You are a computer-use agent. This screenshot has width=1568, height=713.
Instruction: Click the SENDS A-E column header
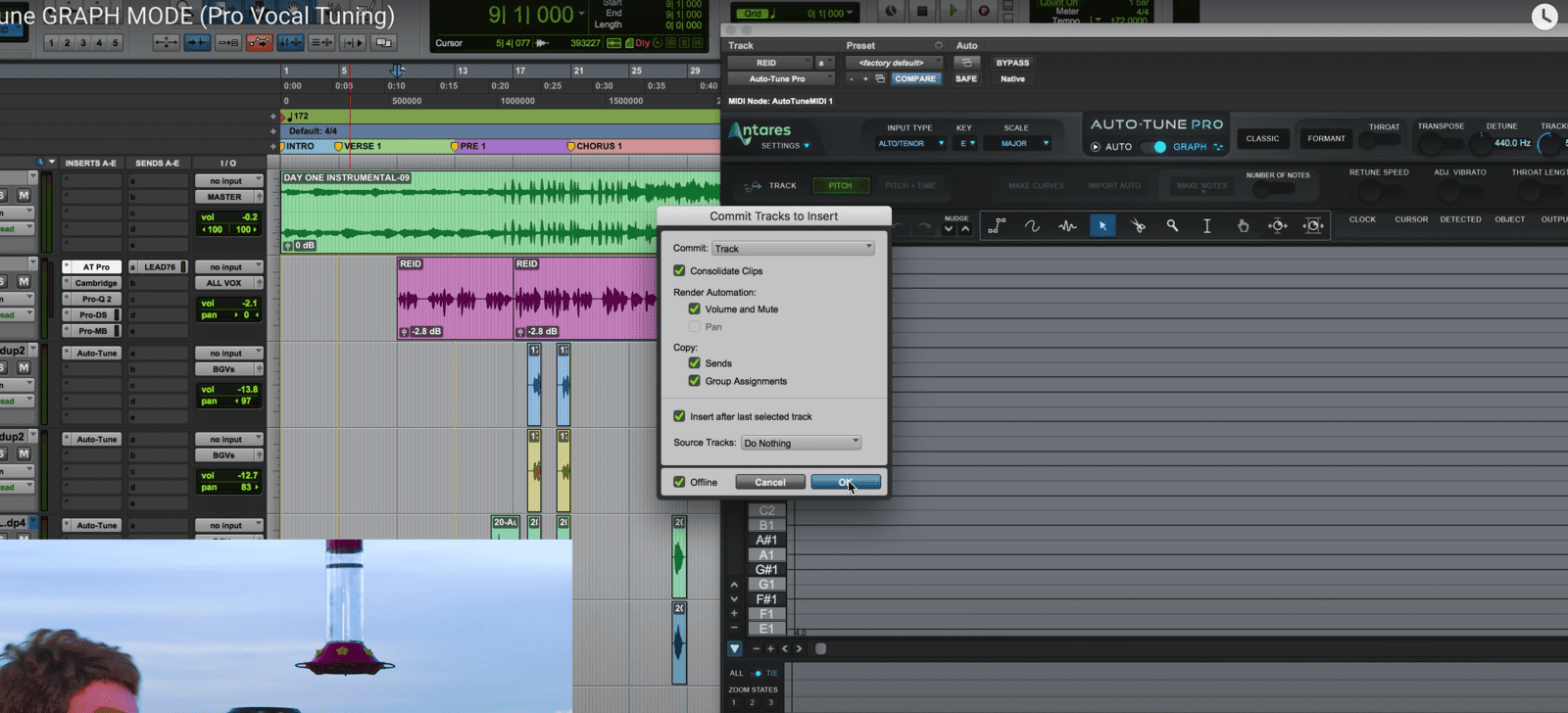coord(157,164)
